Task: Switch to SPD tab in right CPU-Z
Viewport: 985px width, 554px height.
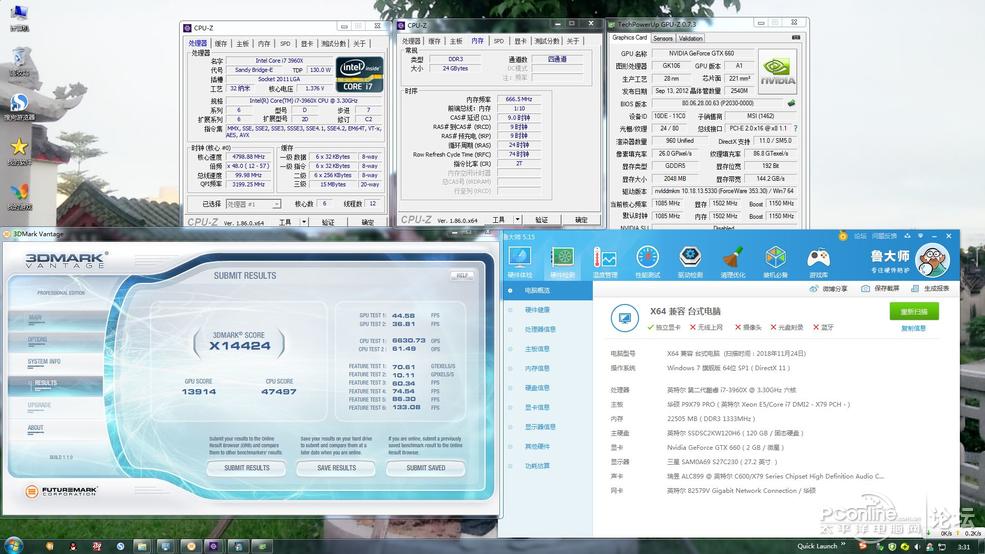Action: 499,41
